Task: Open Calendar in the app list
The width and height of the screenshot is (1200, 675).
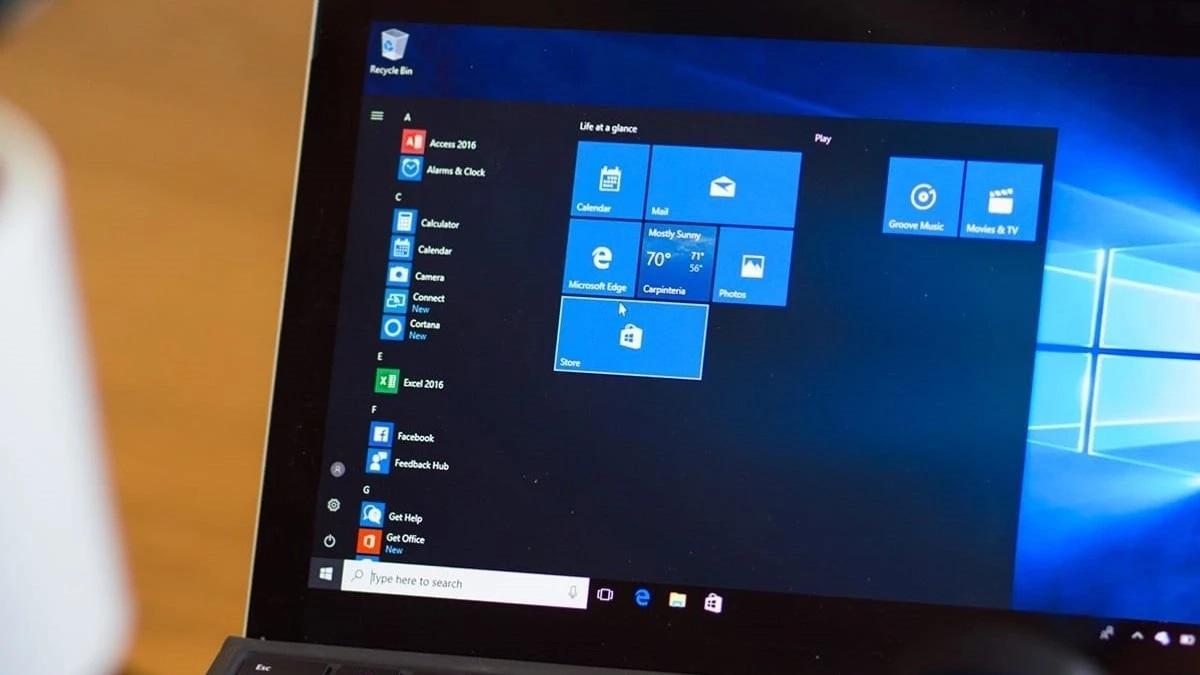Action: coord(422,248)
